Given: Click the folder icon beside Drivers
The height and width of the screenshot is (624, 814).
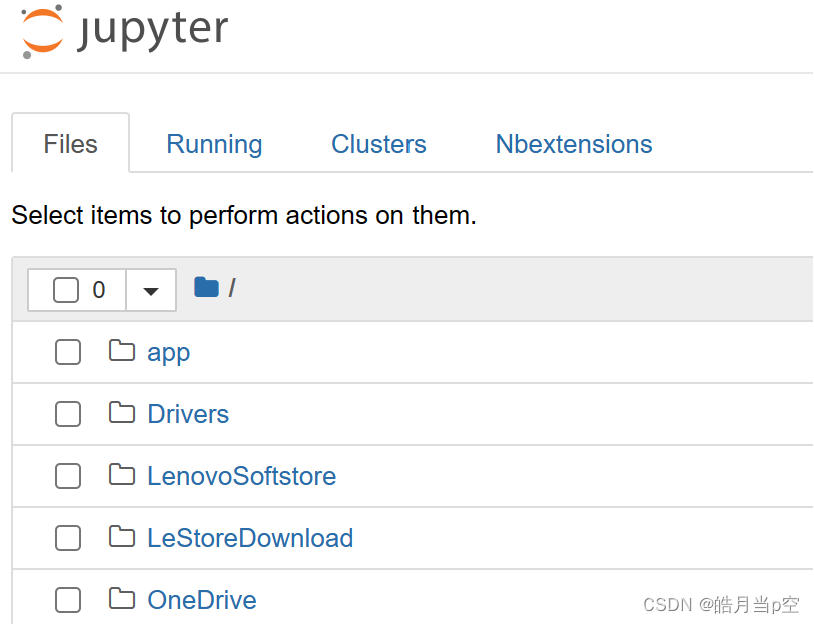Looking at the screenshot, I should [121, 414].
